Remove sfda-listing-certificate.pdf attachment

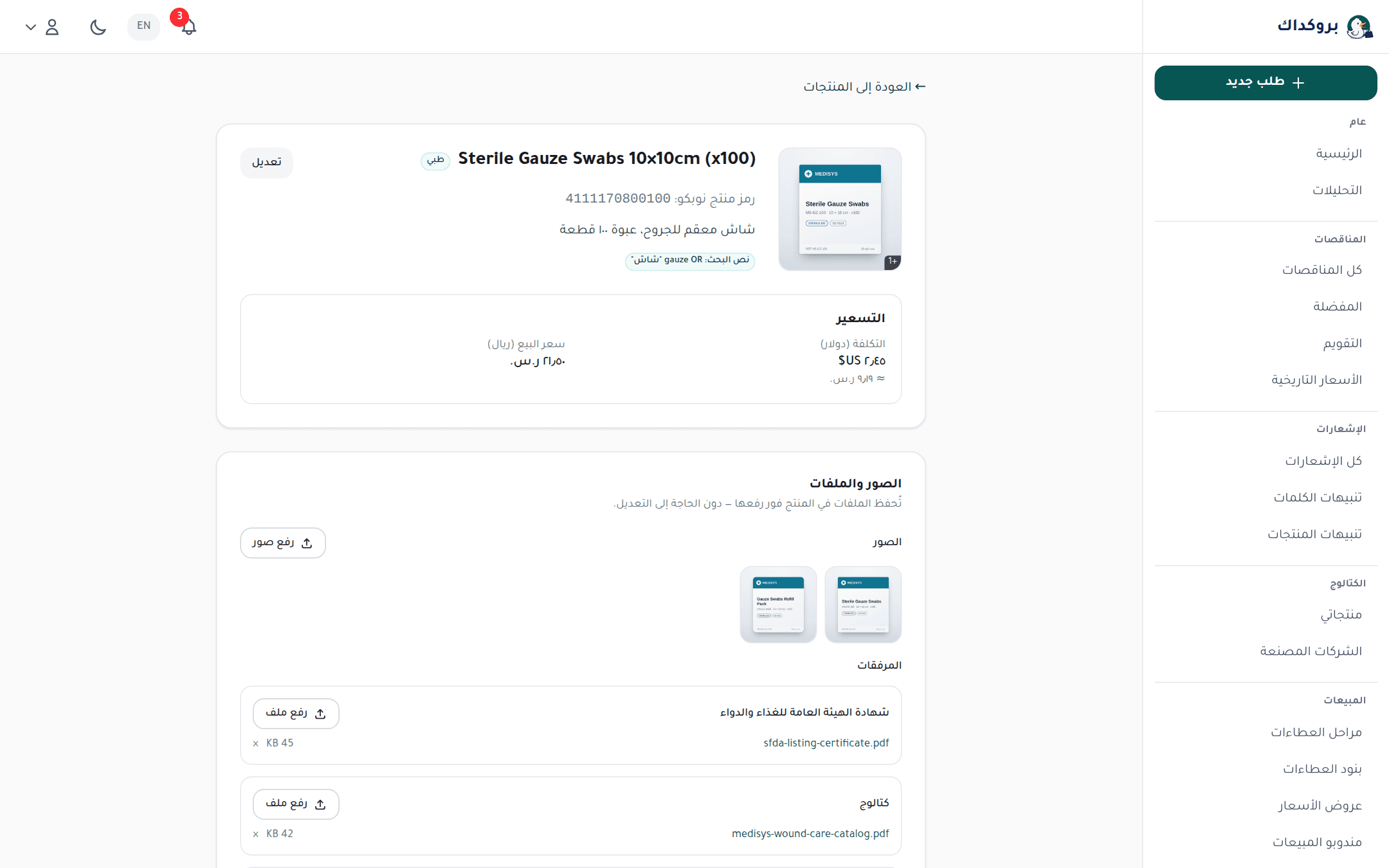click(x=256, y=744)
